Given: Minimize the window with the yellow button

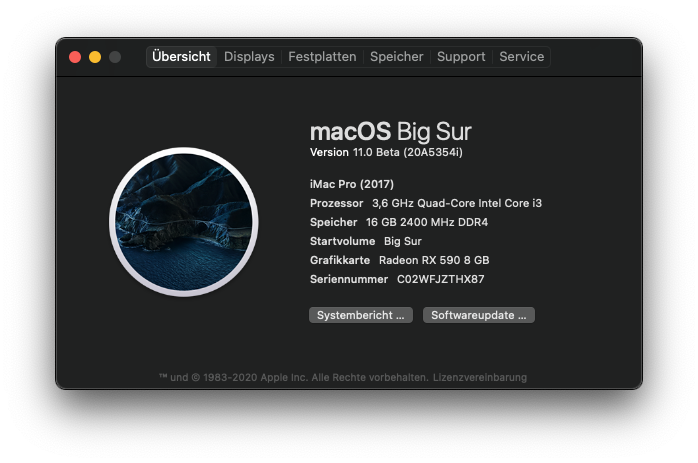Looking at the screenshot, I should coord(95,57).
